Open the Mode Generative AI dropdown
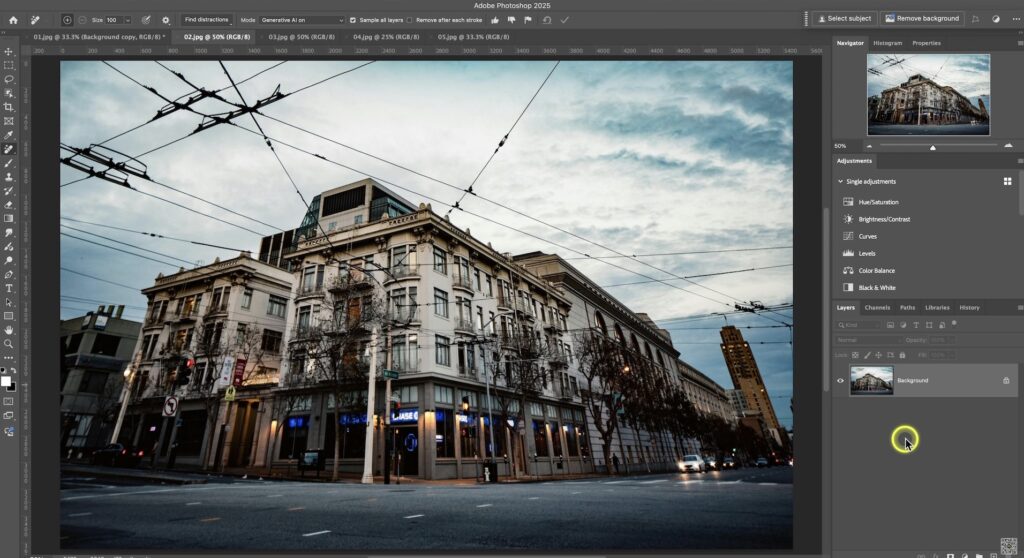 [302, 20]
